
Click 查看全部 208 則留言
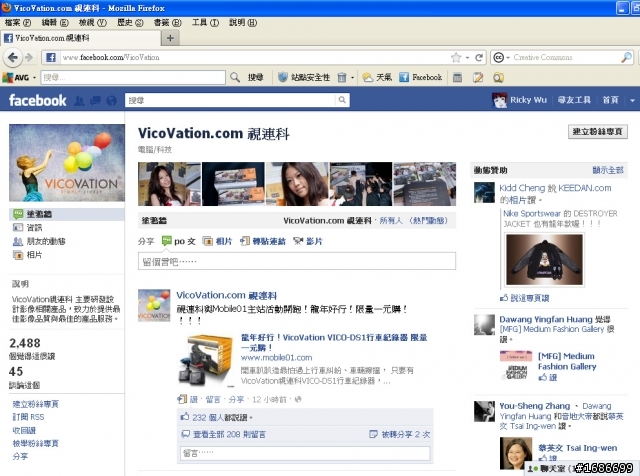(229, 434)
